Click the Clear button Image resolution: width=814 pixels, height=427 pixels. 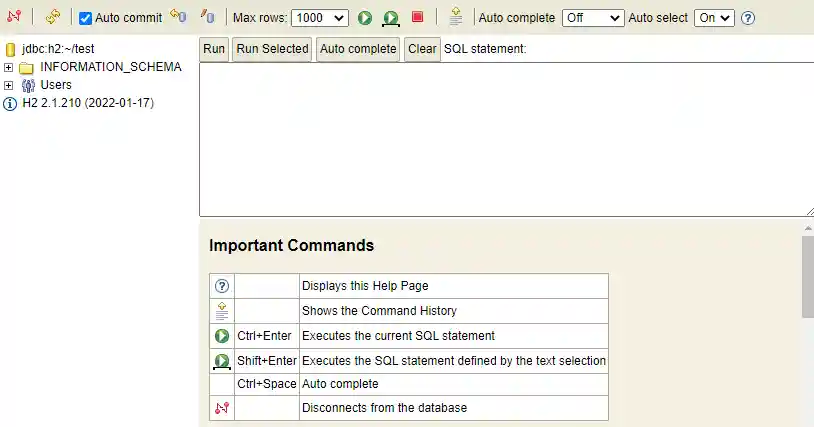(x=422, y=49)
